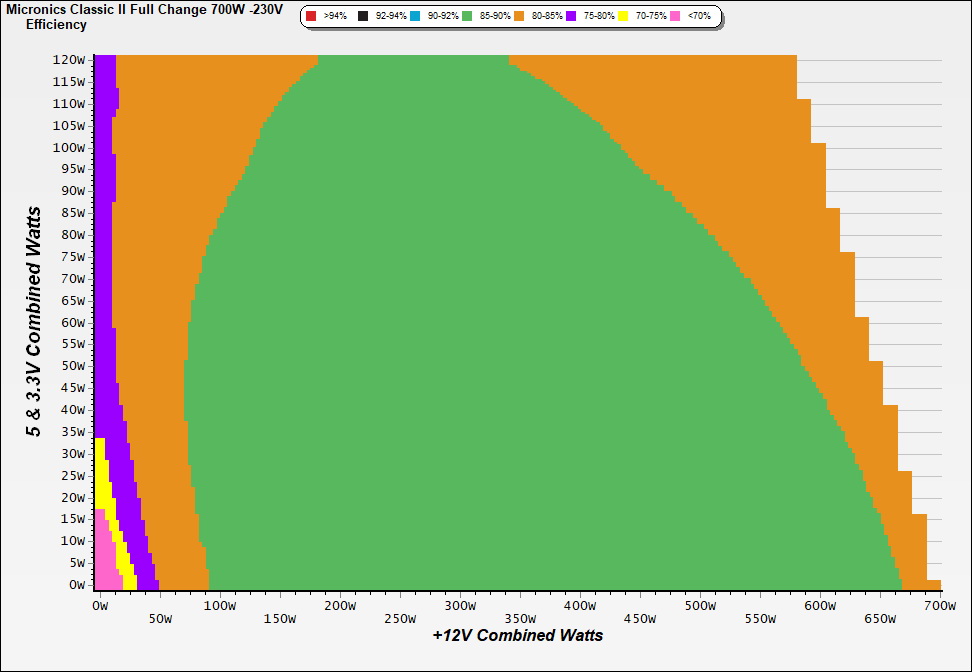The height and width of the screenshot is (672, 972).
Task: Click the 120w label on the y-axis
Action: click(69, 60)
